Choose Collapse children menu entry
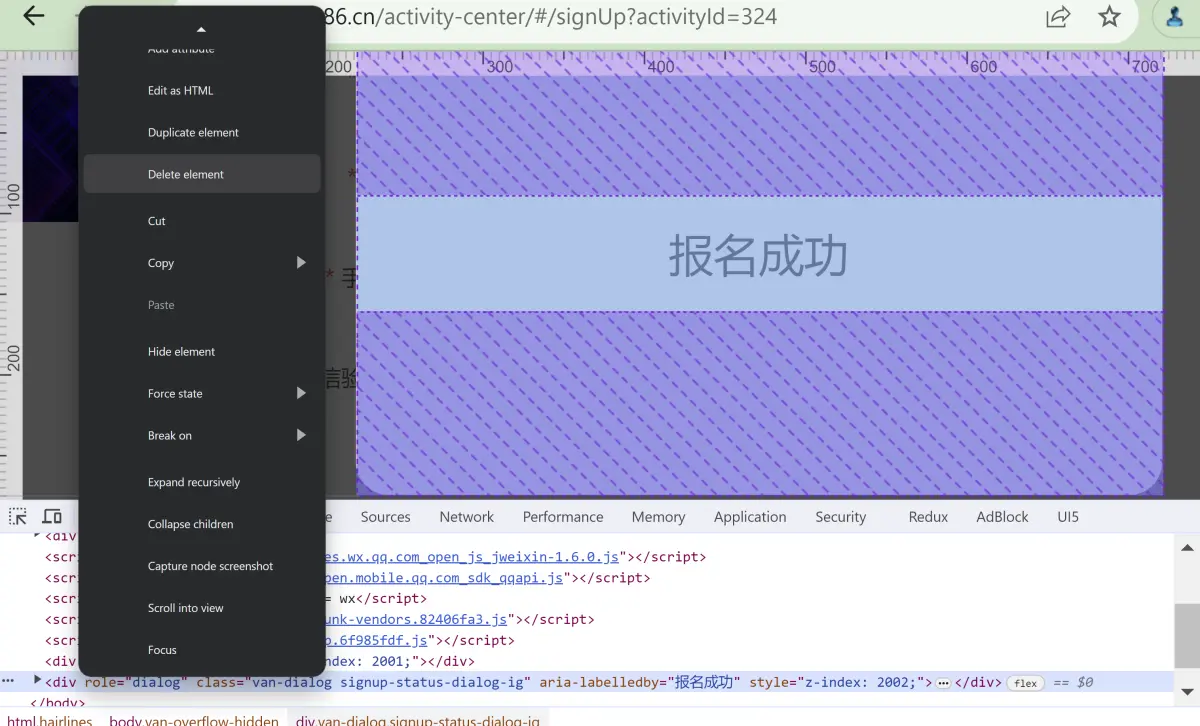Screen dimensions: 1200x726 [x=202, y=525]
